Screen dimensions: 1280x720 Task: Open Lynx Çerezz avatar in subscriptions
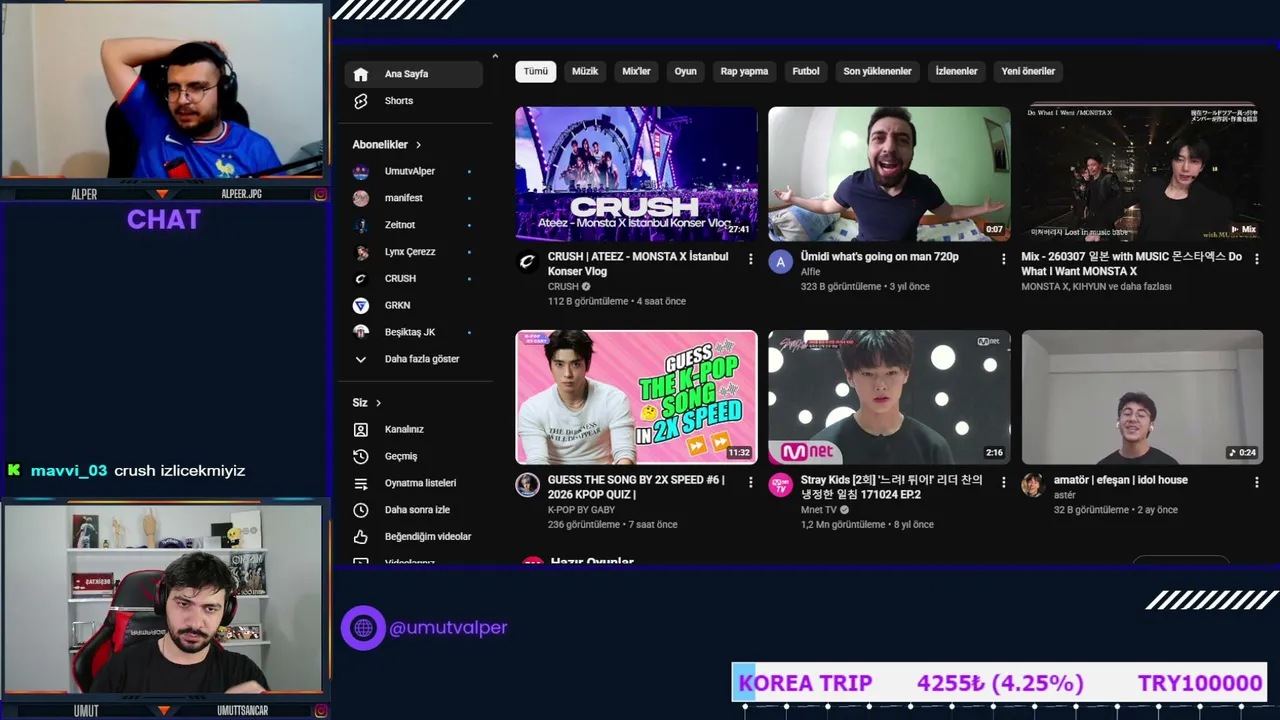(361, 252)
